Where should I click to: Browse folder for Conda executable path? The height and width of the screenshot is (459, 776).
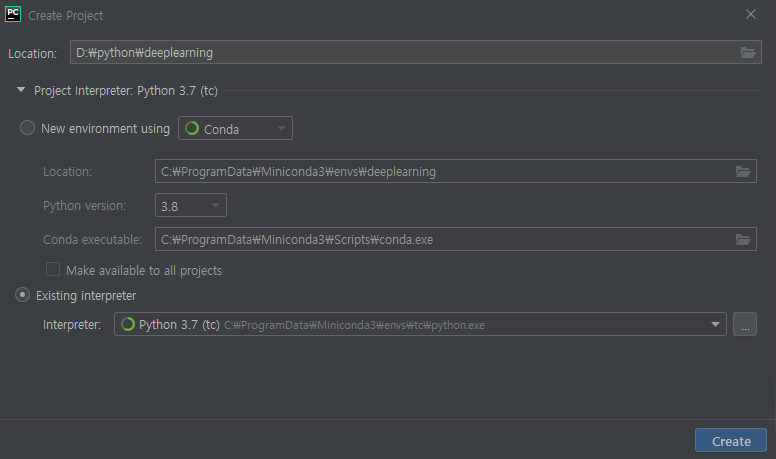tap(742, 240)
